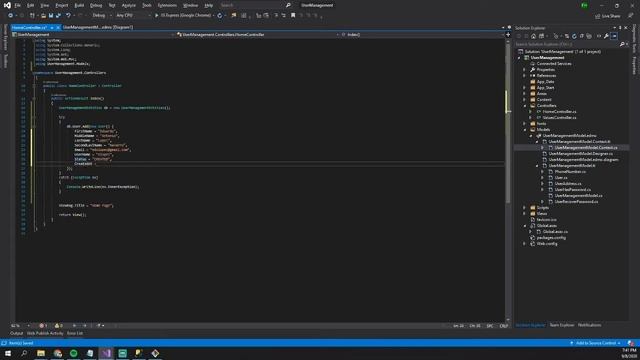640x360 pixels.
Task: Open Web Publish Activity tab
Action: (x=45, y=333)
